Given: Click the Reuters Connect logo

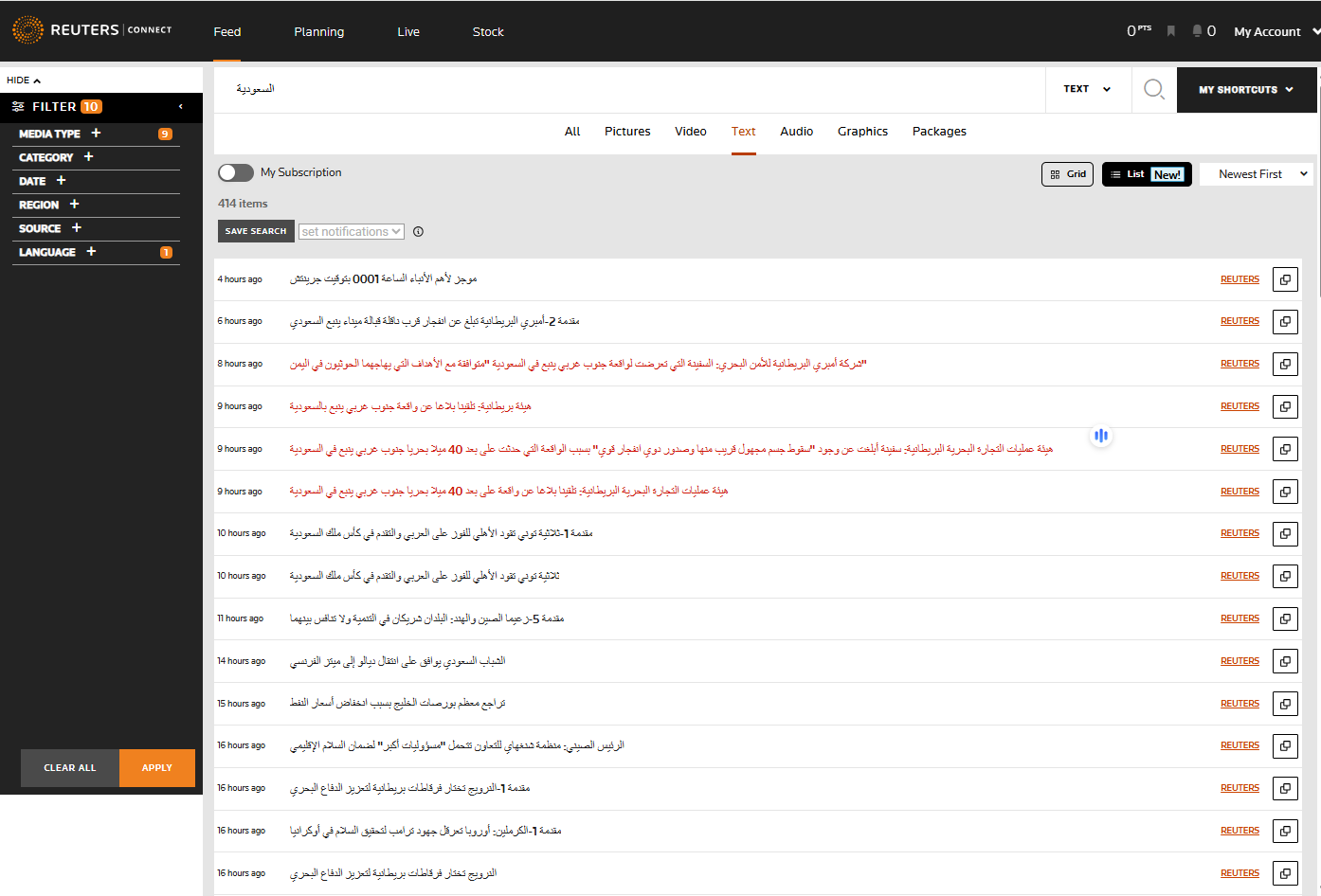Looking at the screenshot, I should click(92, 30).
